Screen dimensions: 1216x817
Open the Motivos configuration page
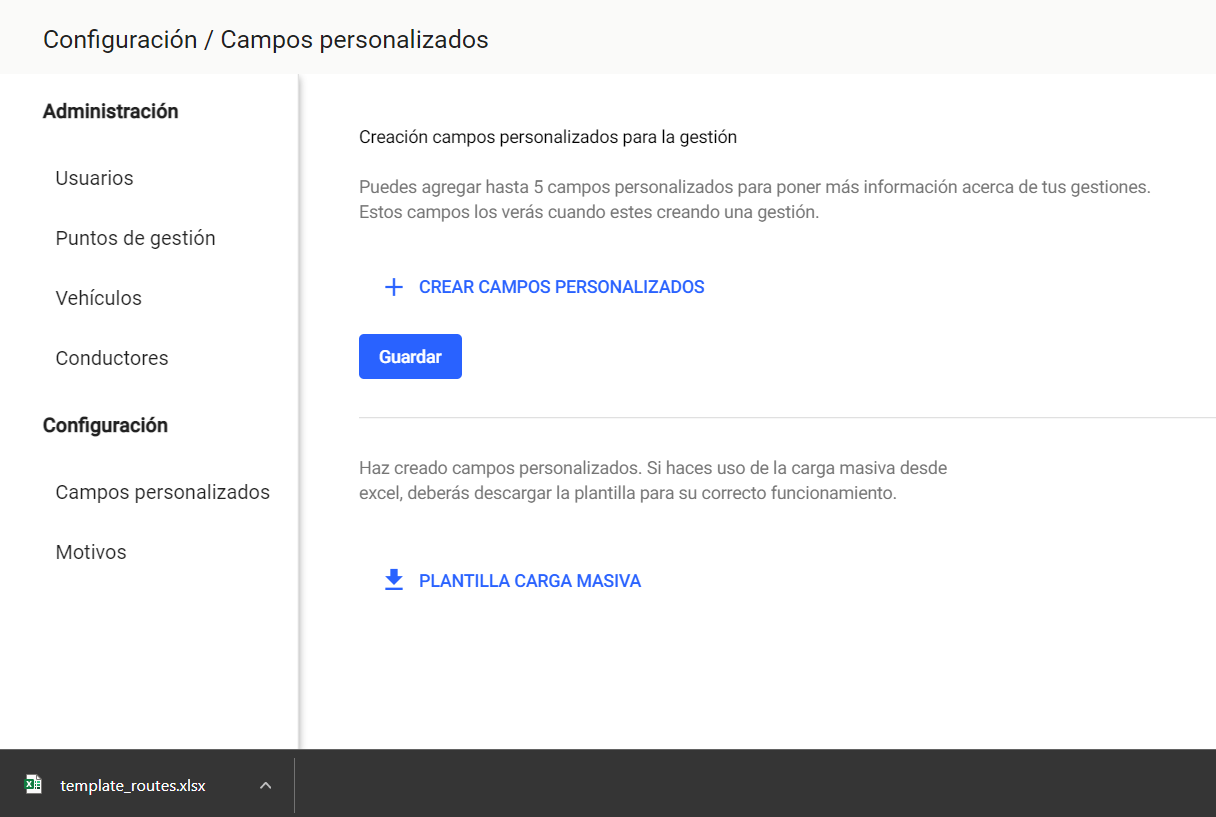tap(90, 551)
